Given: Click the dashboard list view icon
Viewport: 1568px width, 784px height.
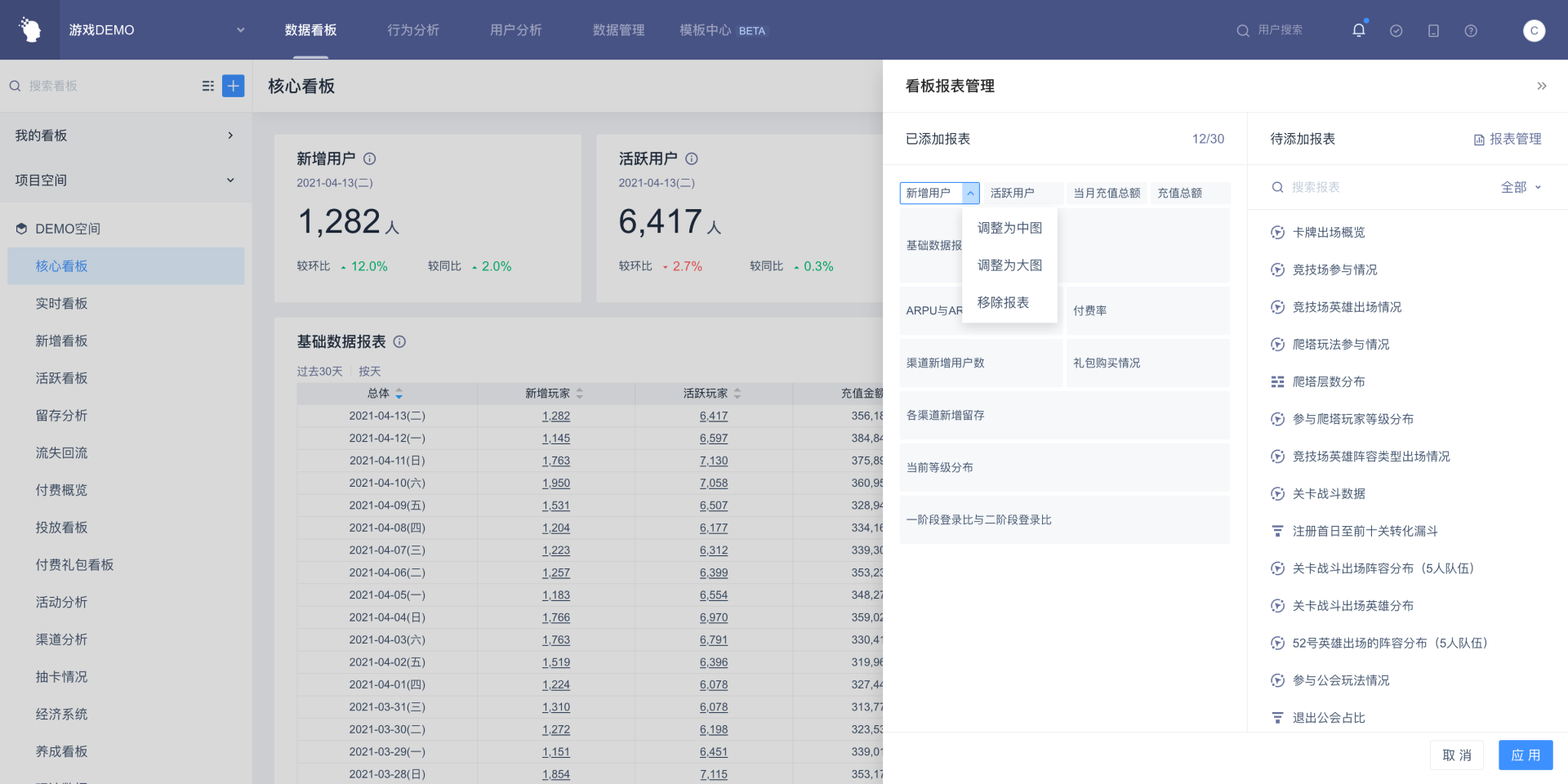Looking at the screenshot, I should [207, 86].
